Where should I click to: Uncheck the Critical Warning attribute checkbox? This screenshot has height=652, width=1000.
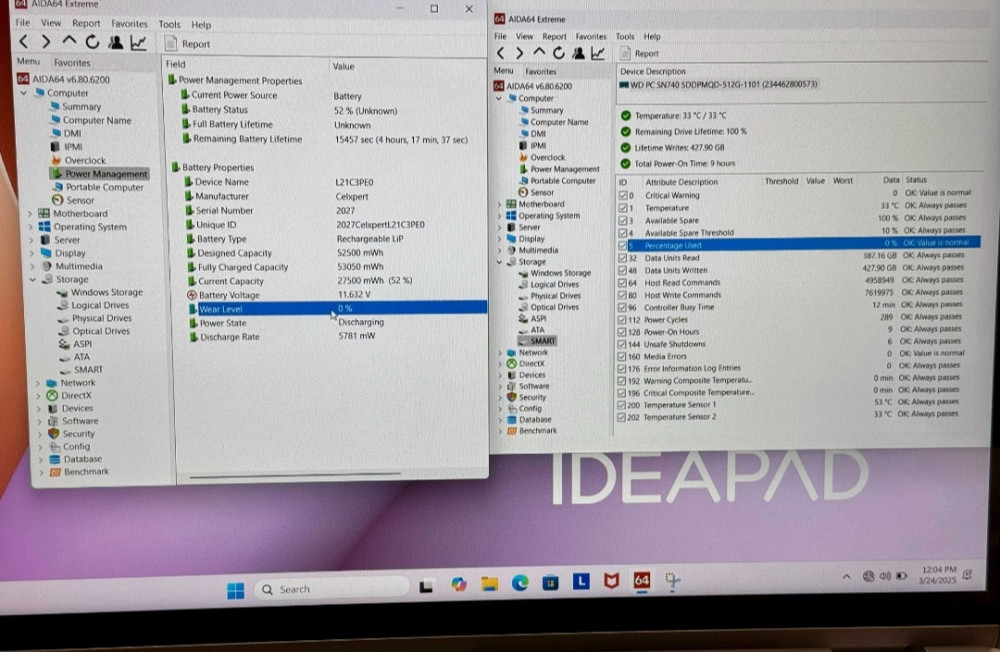point(623,195)
